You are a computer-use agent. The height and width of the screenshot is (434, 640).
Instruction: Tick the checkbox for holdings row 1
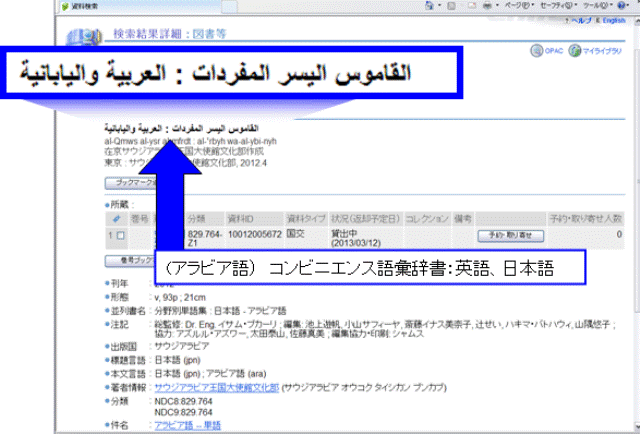coord(120,235)
